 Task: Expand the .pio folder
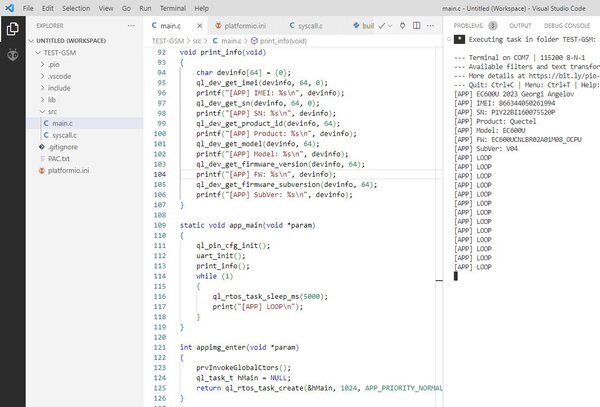[x=42, y=65]
